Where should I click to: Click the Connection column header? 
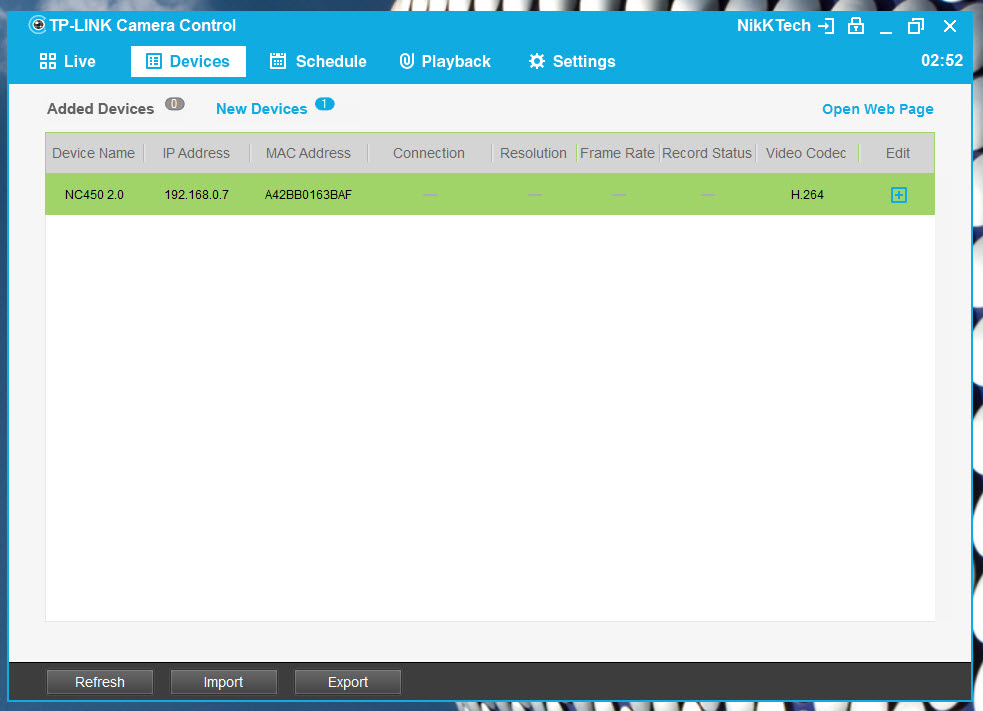(429, 153)
